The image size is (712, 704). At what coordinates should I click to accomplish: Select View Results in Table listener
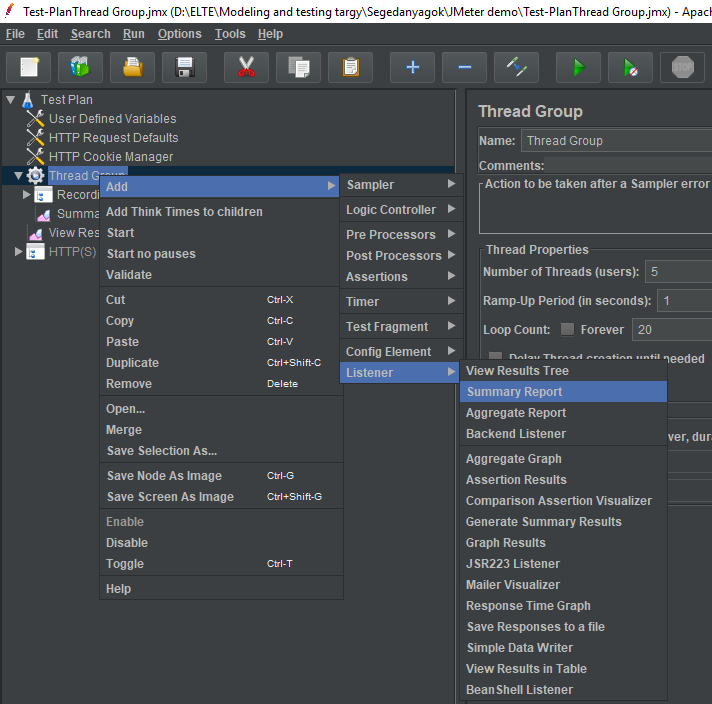[x=526, y=669]
